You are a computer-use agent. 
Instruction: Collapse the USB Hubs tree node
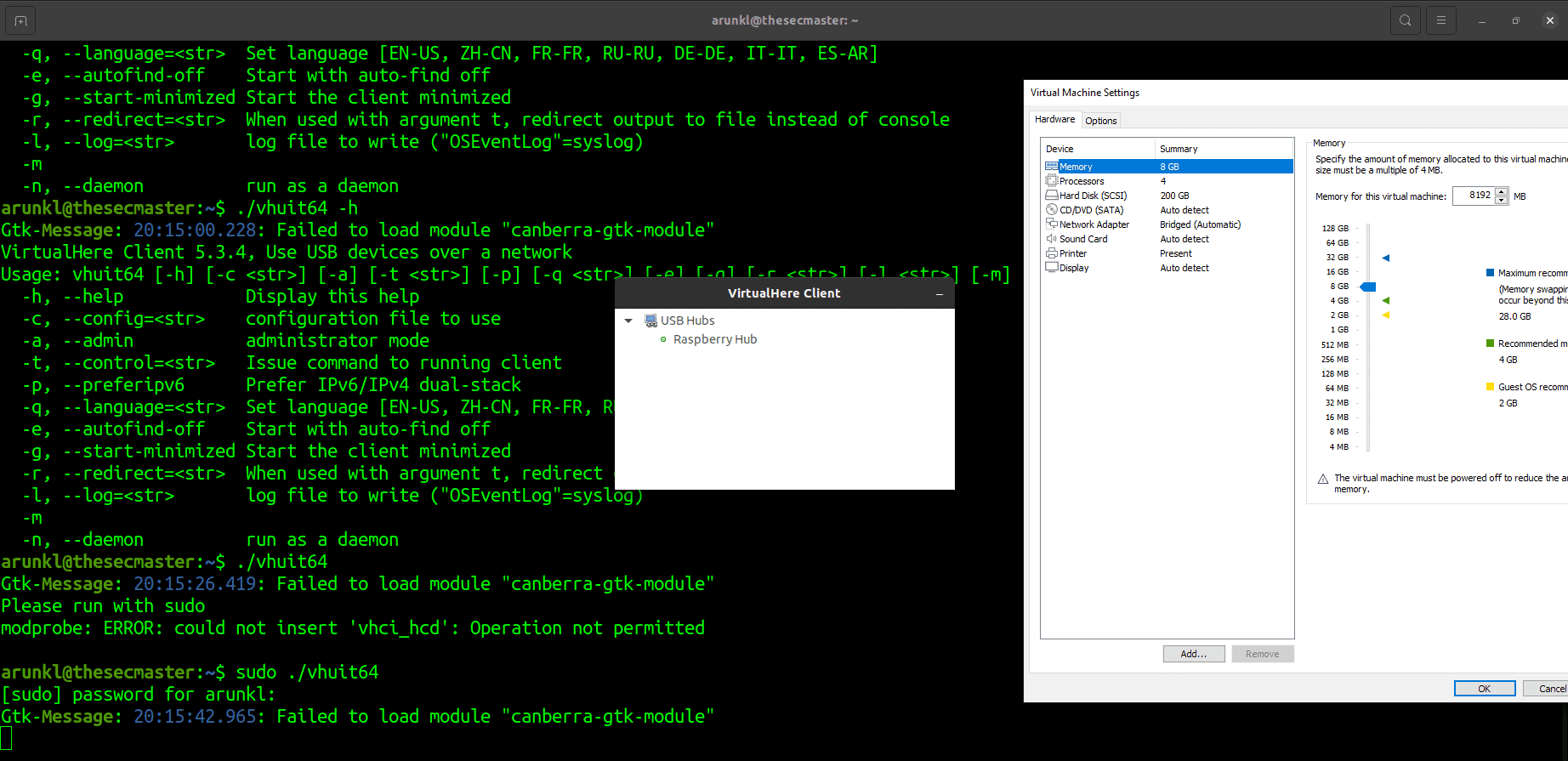628,321
